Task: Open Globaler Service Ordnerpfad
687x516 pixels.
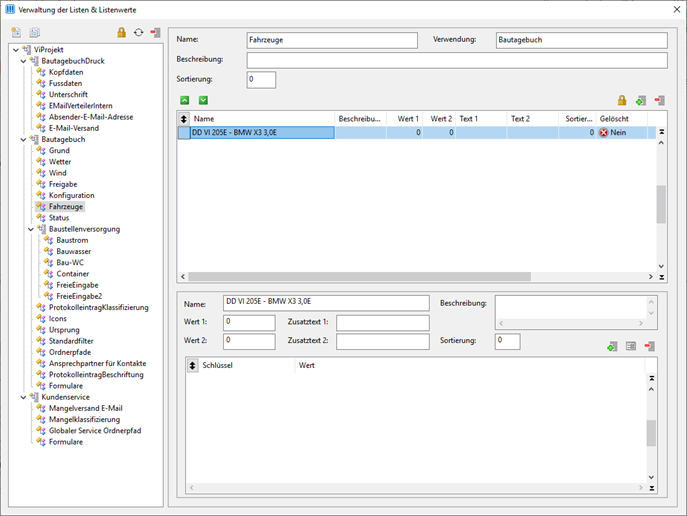Action: click(x=95, y=431)
